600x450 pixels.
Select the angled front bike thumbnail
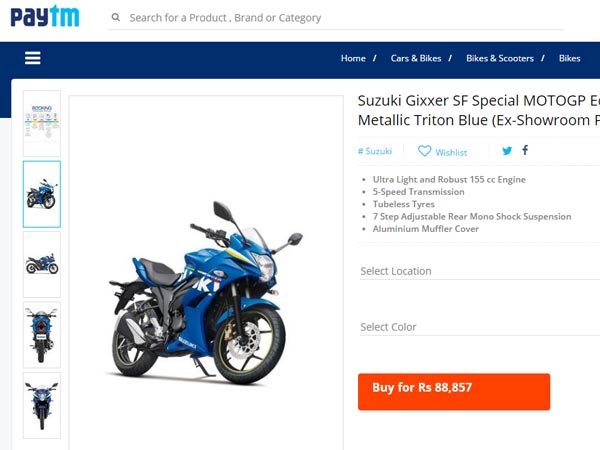tap(42, 194)
